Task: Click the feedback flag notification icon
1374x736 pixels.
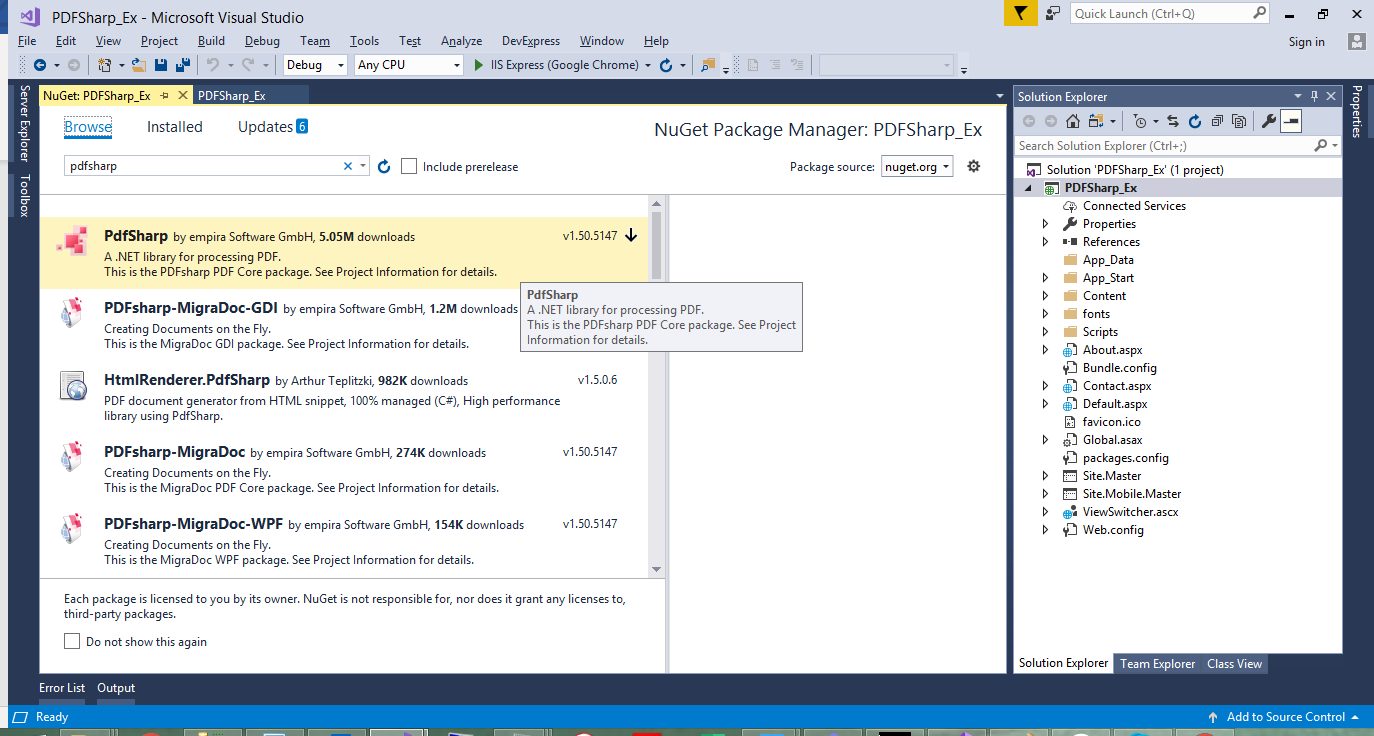Action: [1019, 13]
